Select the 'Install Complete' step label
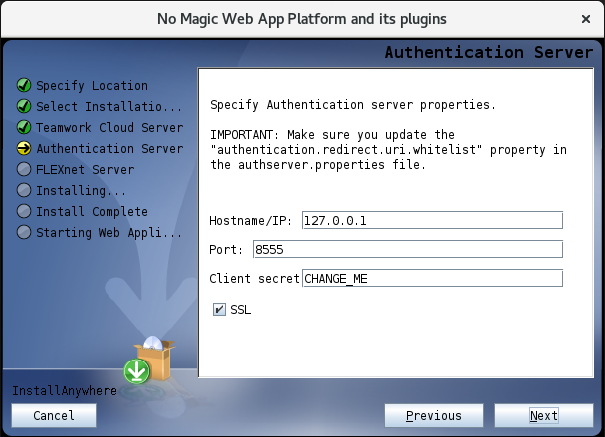This screenshot has width=605, height=437. click(92, 211)
